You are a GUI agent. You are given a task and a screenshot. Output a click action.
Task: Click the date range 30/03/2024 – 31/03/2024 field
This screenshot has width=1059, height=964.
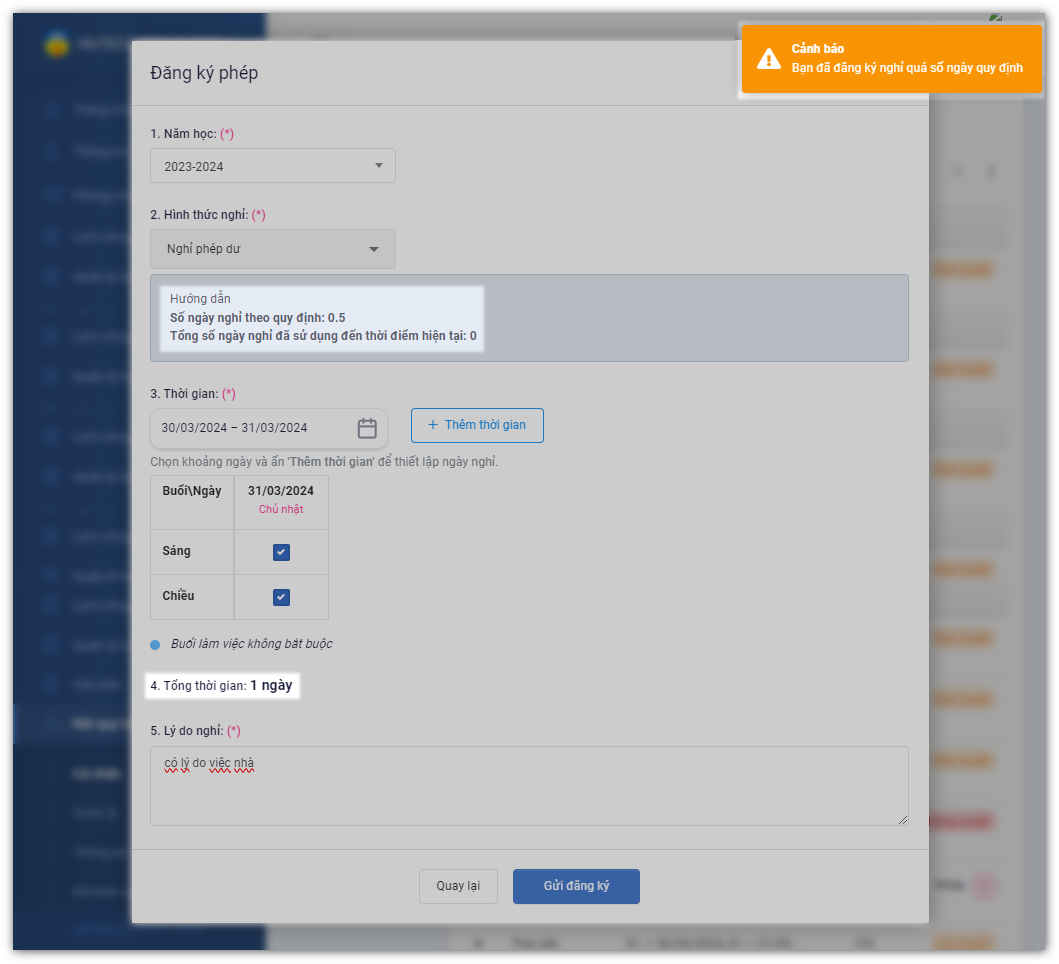(252, 428)
